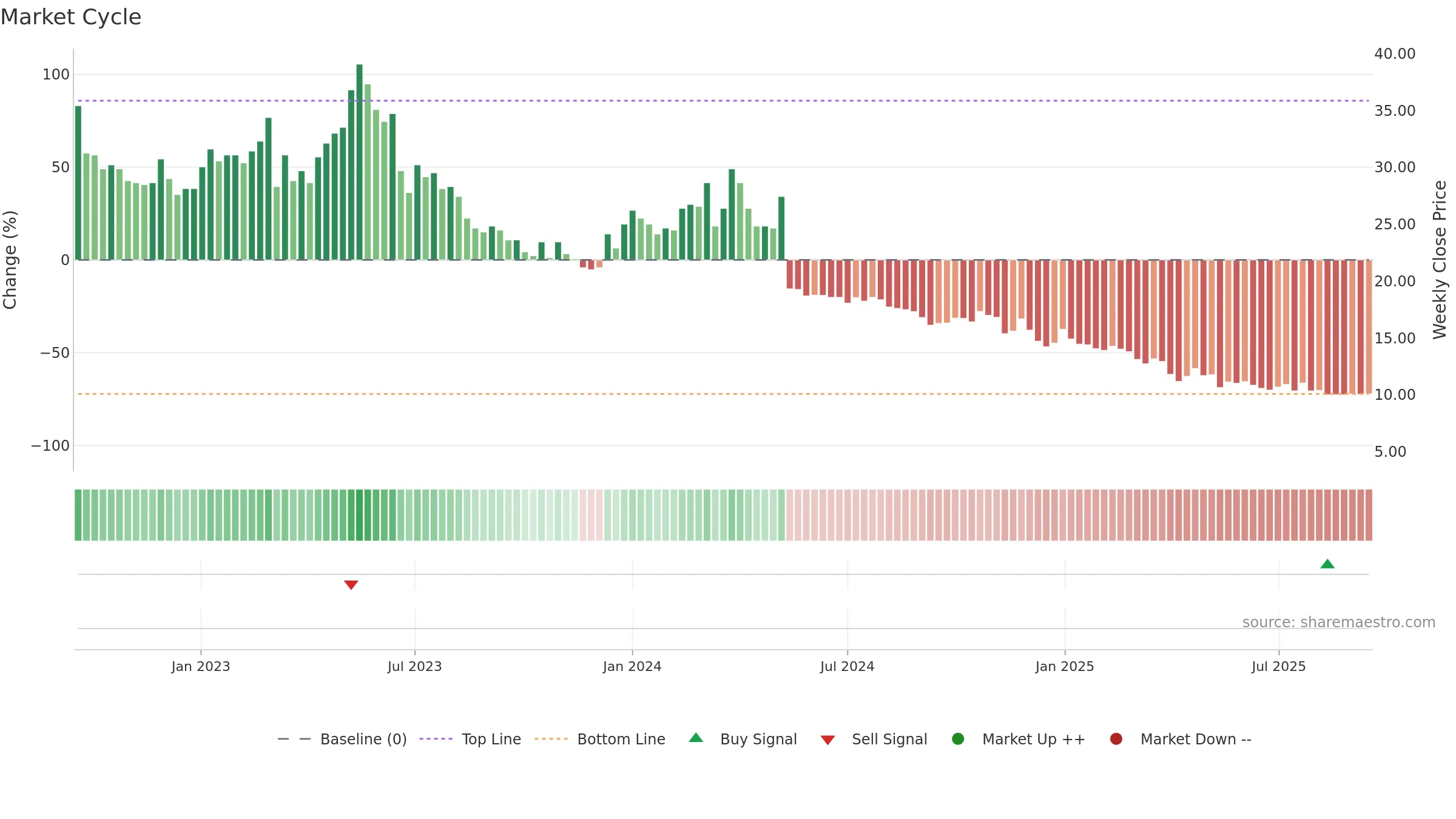Toggle Market Down -- legend entry
Image resolution: width=1456 pixels, height=819 pixels.
tap(1181, 739)
